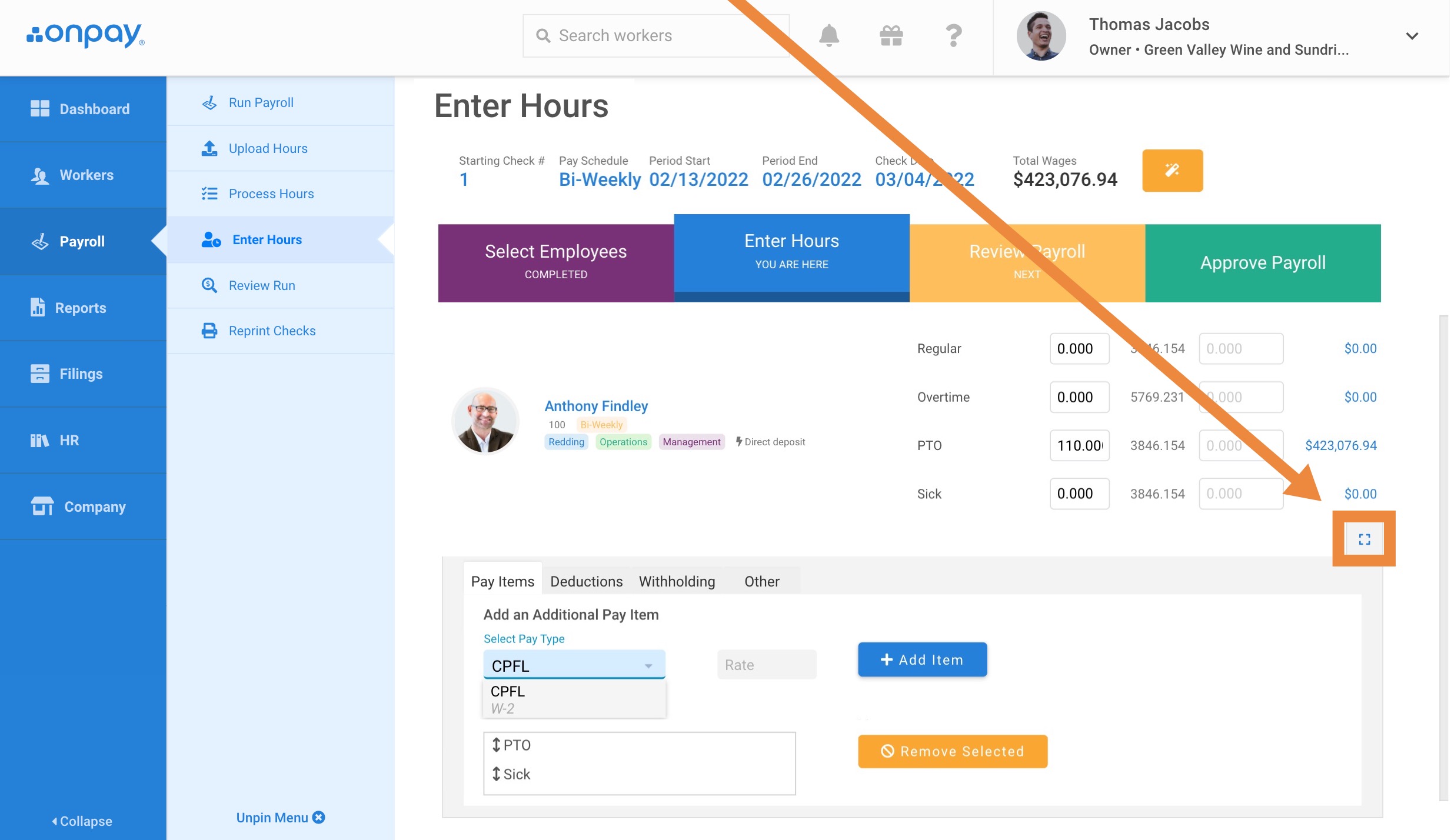Open Upload Hours in the Payroll submenu
This screenshot has width=1451, height=840.
pos(268,148)
